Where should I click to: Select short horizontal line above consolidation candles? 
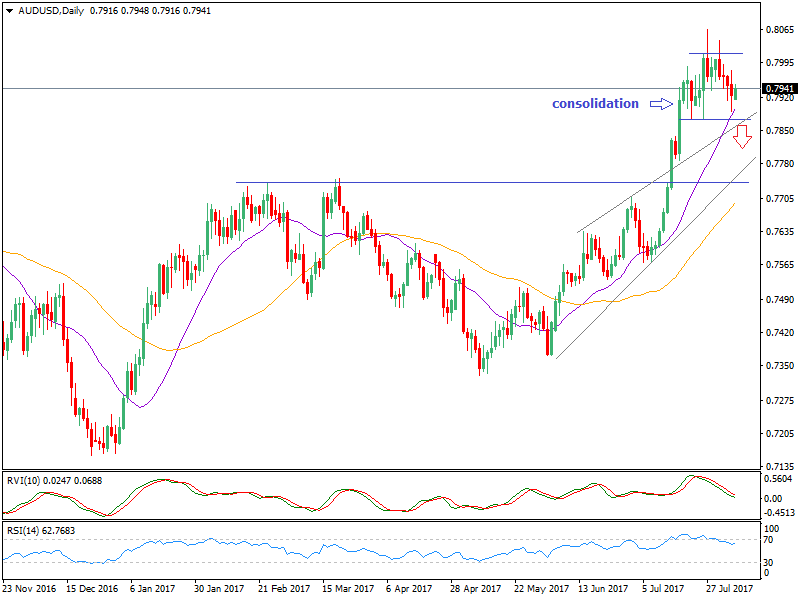(x=716, y=53)
